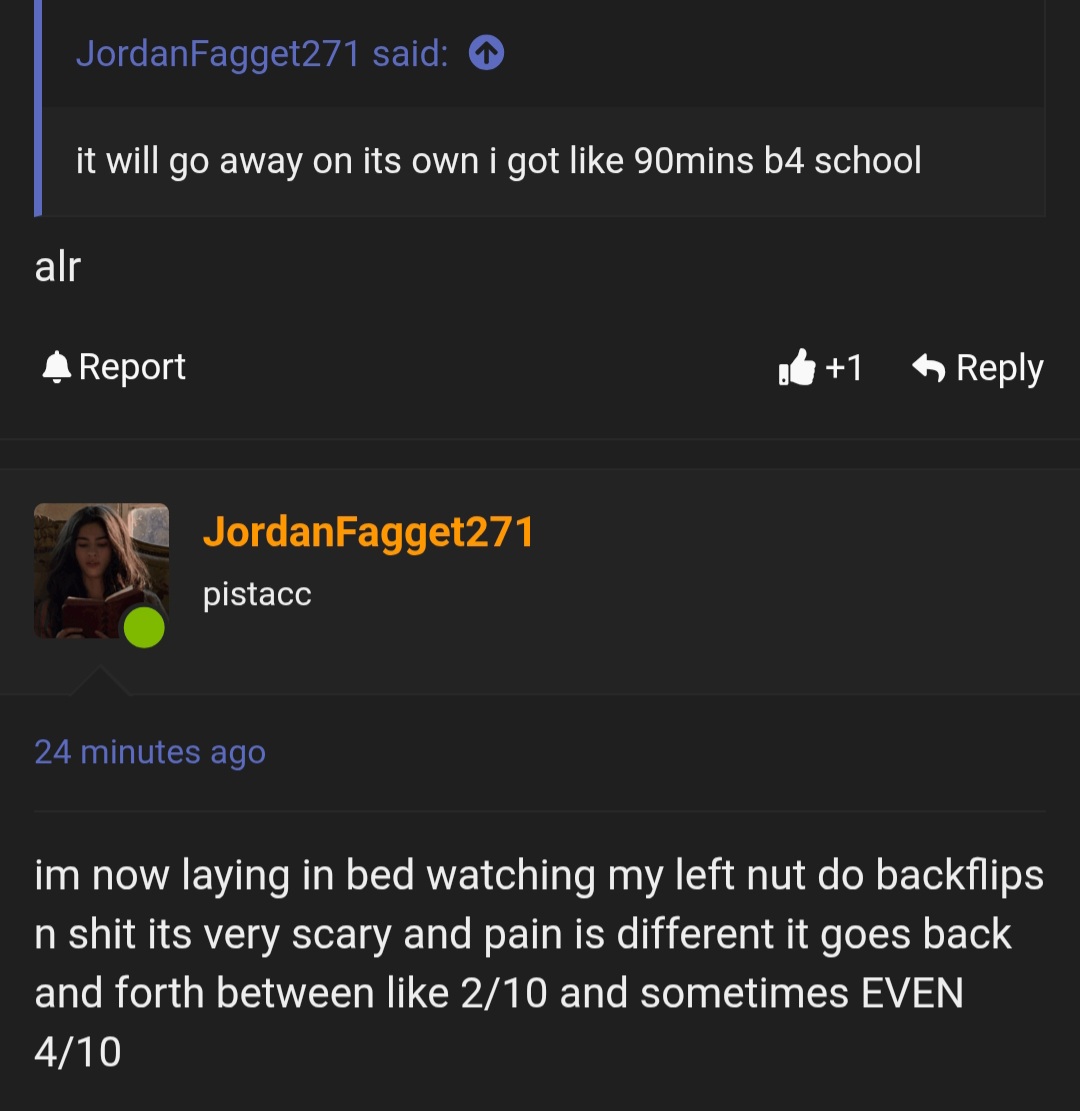Click the green online status dot

[x=144, y=627]
